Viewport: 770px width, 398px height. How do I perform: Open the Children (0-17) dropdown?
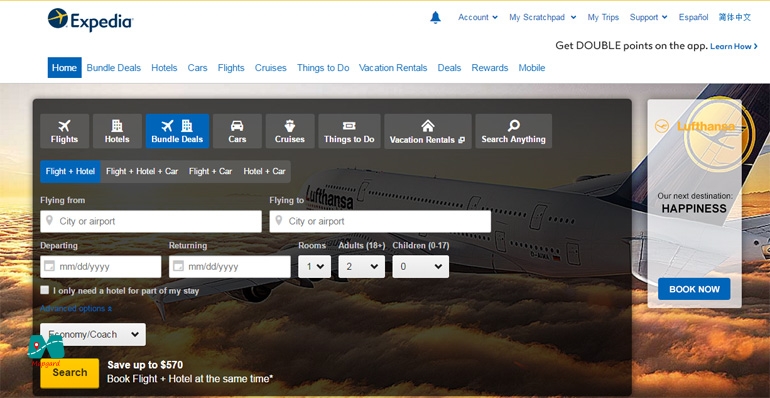420,266
